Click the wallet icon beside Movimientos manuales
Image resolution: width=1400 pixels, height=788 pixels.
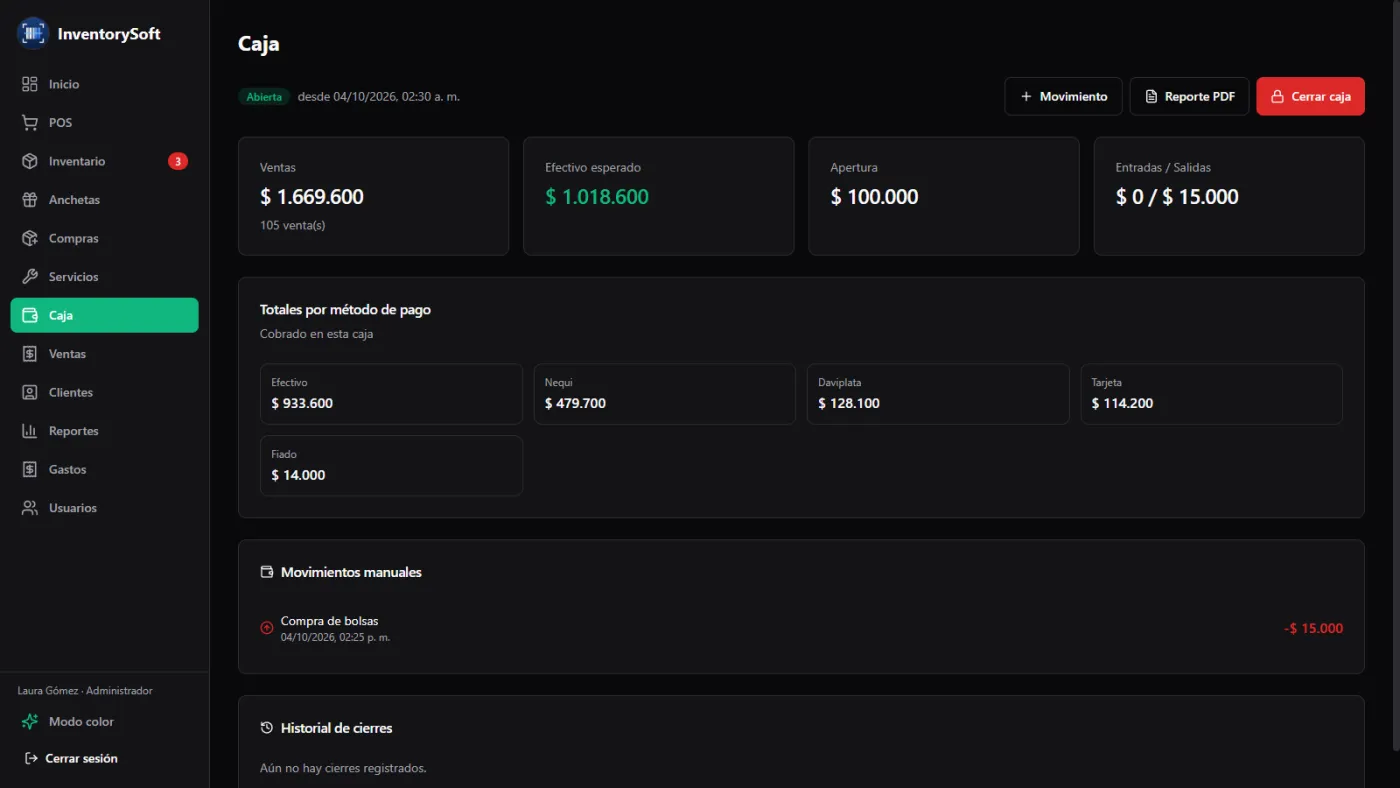(267, 572)
